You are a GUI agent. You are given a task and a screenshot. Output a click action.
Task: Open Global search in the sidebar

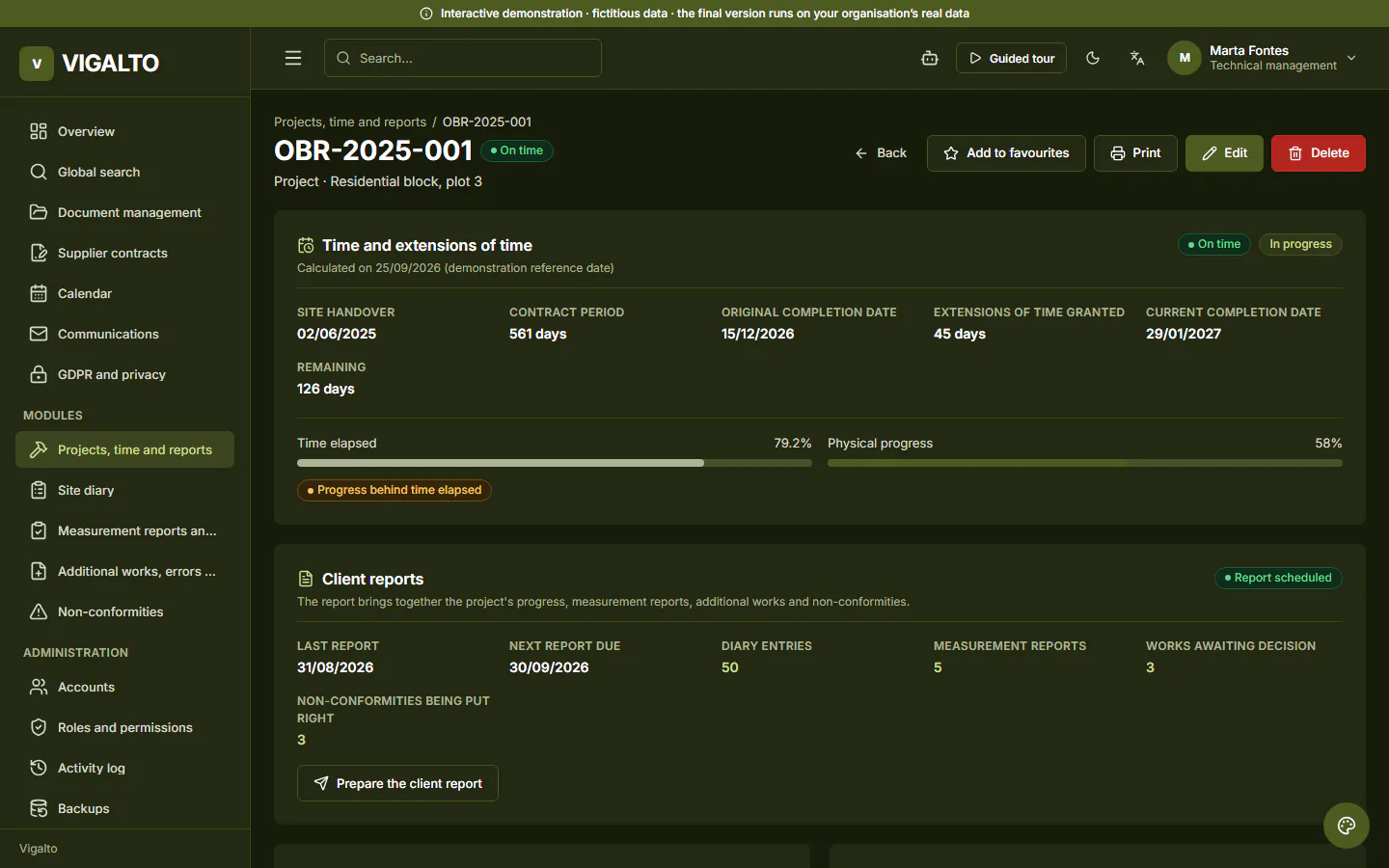(124, 172)
